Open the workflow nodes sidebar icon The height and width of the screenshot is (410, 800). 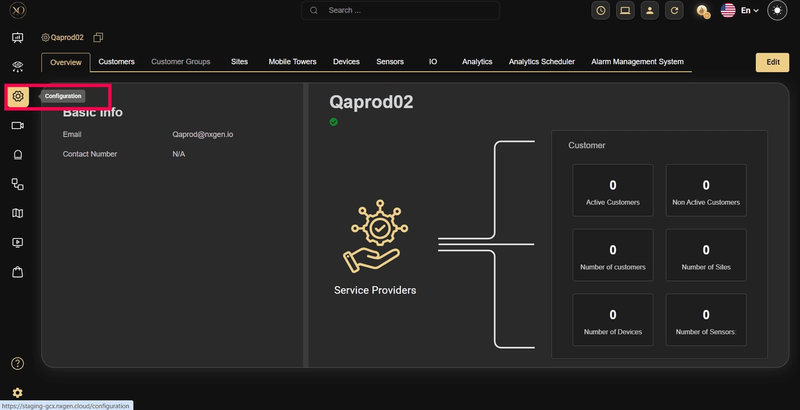pyautogui.click(x=17, y=184)
